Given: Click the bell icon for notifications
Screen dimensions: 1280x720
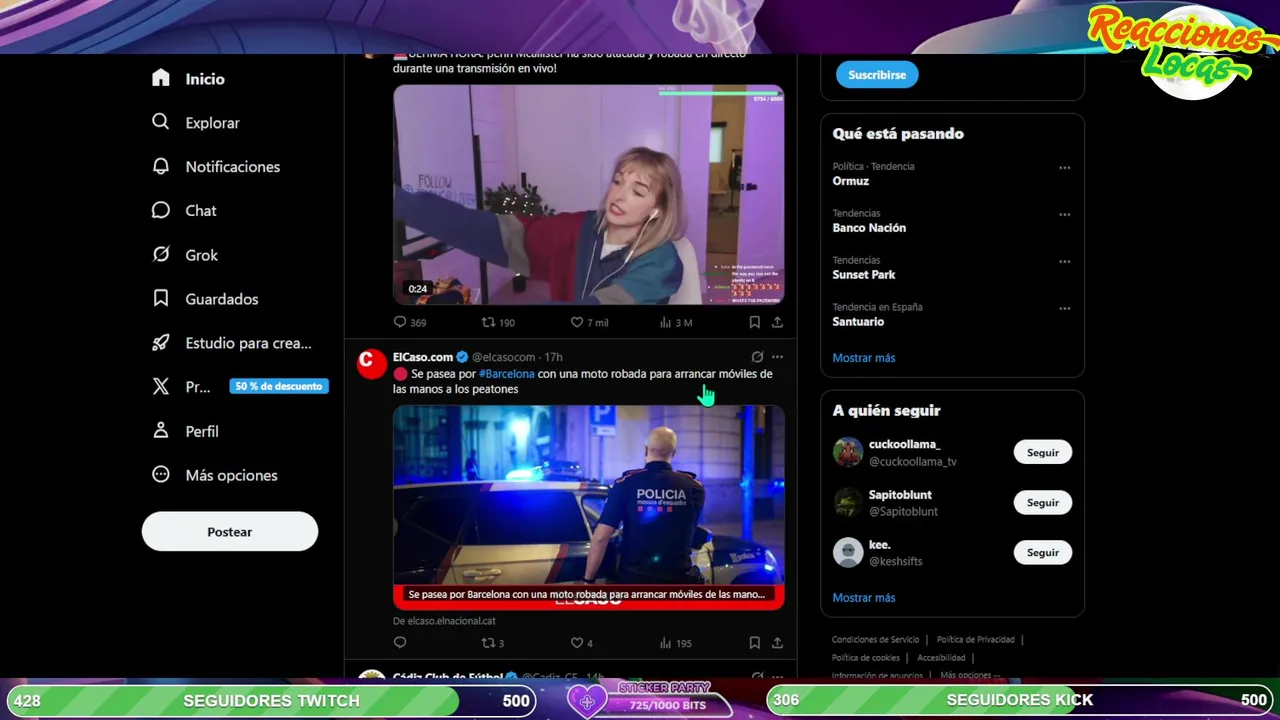Looking at the screenshot, I should 160,166.
